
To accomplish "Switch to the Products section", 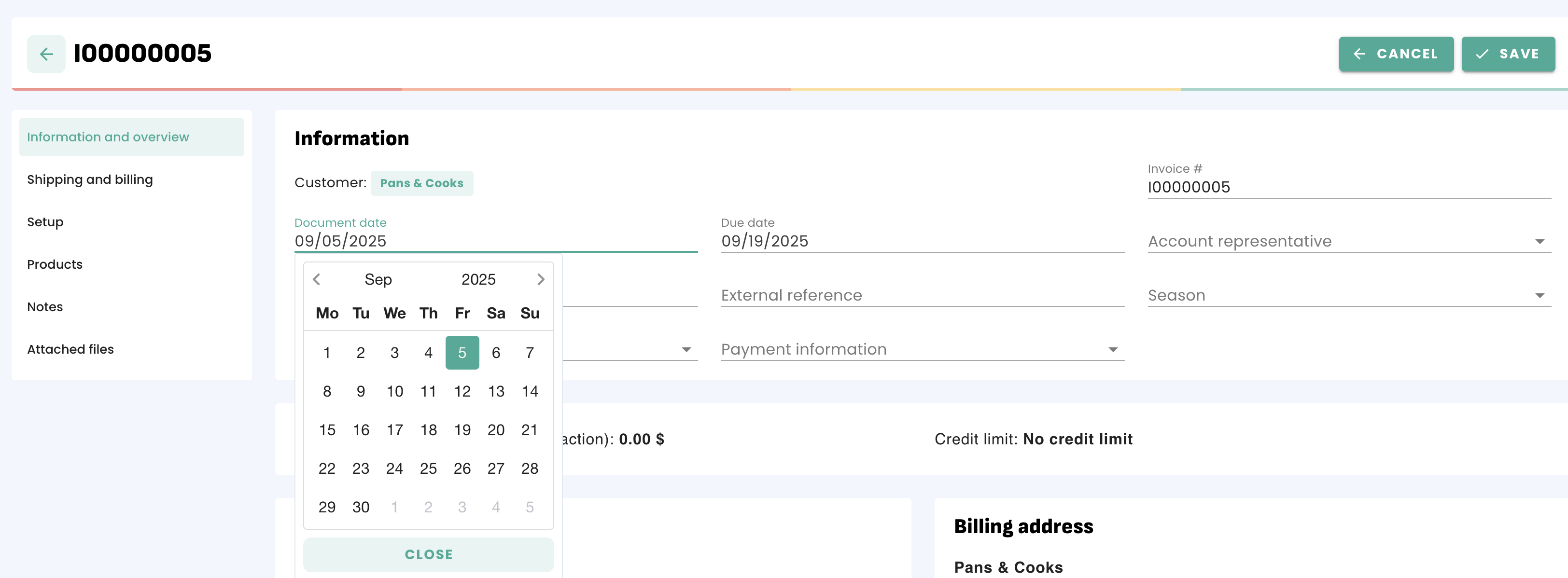I will click(55, 265).
